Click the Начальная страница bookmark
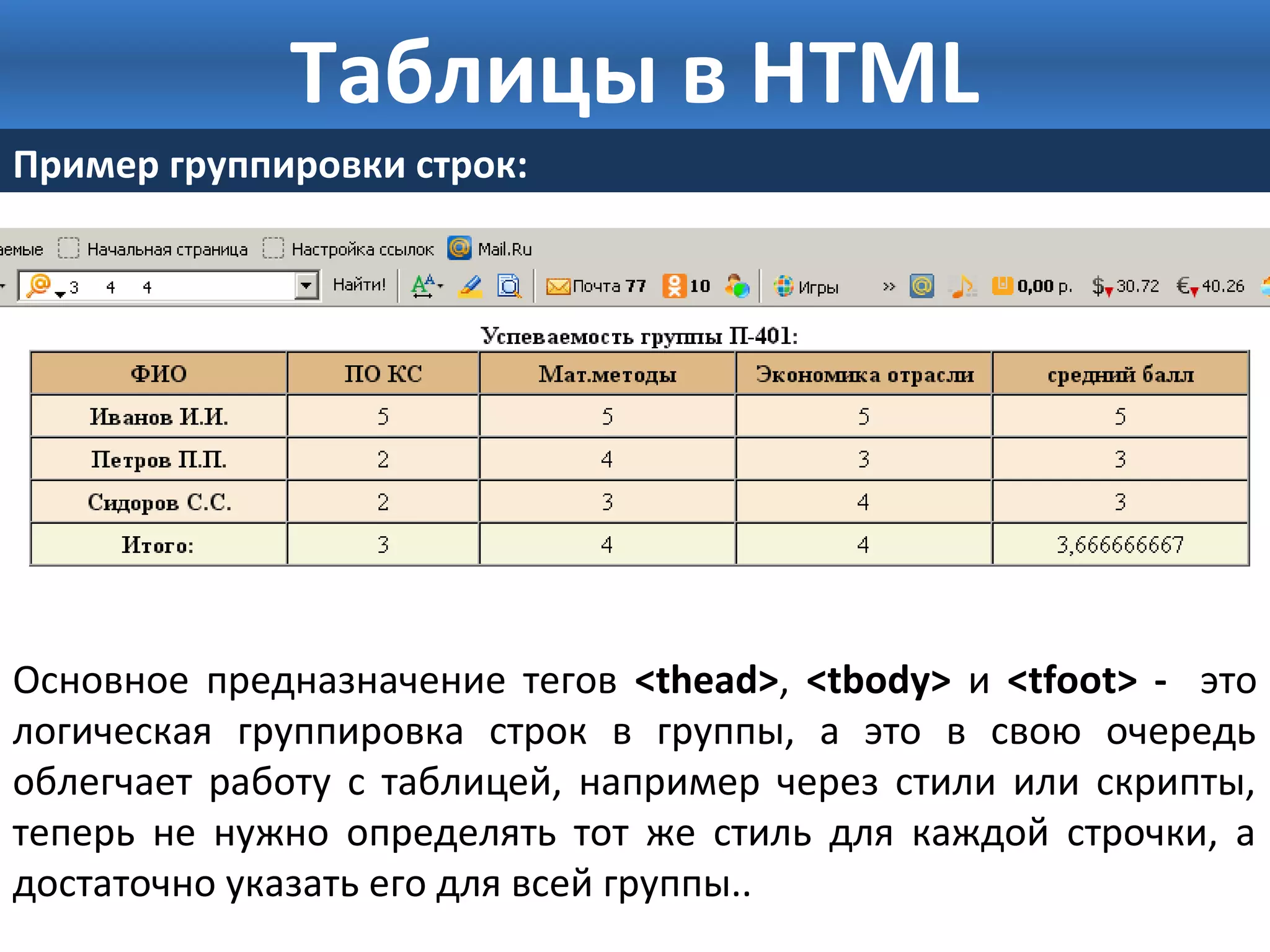Screen dimensions: 1270x952 [x=153, y=249]
